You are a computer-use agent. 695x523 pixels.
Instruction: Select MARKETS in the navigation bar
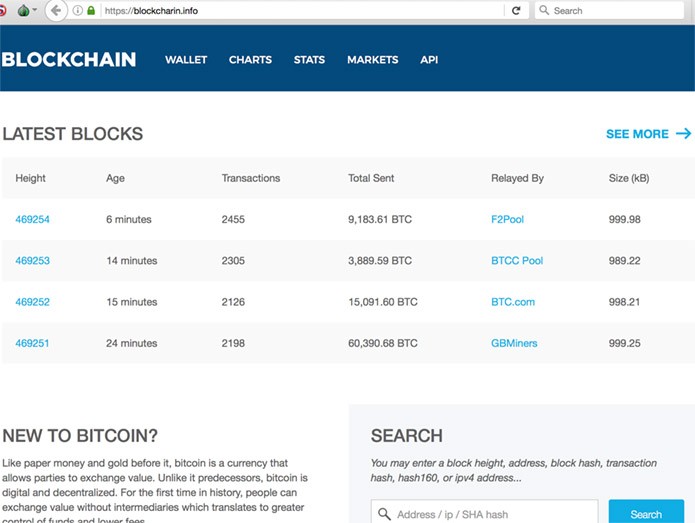click(x=372, y=60)
